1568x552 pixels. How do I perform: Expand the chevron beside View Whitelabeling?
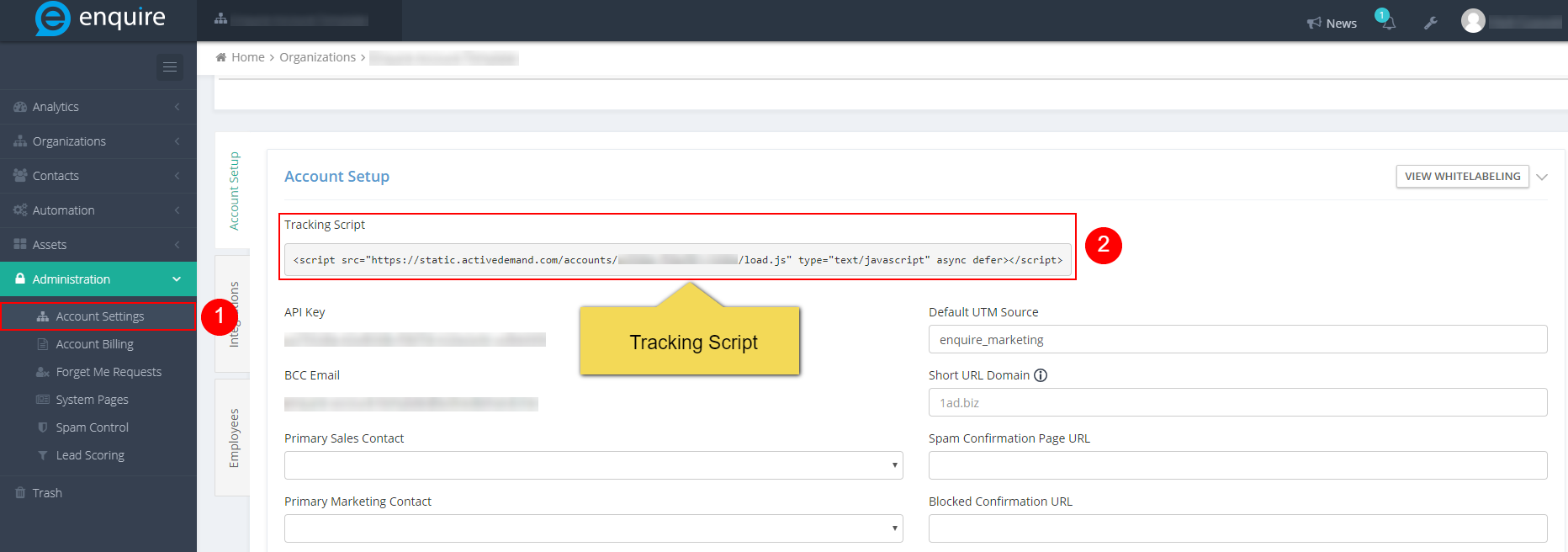coord(1542,177)
